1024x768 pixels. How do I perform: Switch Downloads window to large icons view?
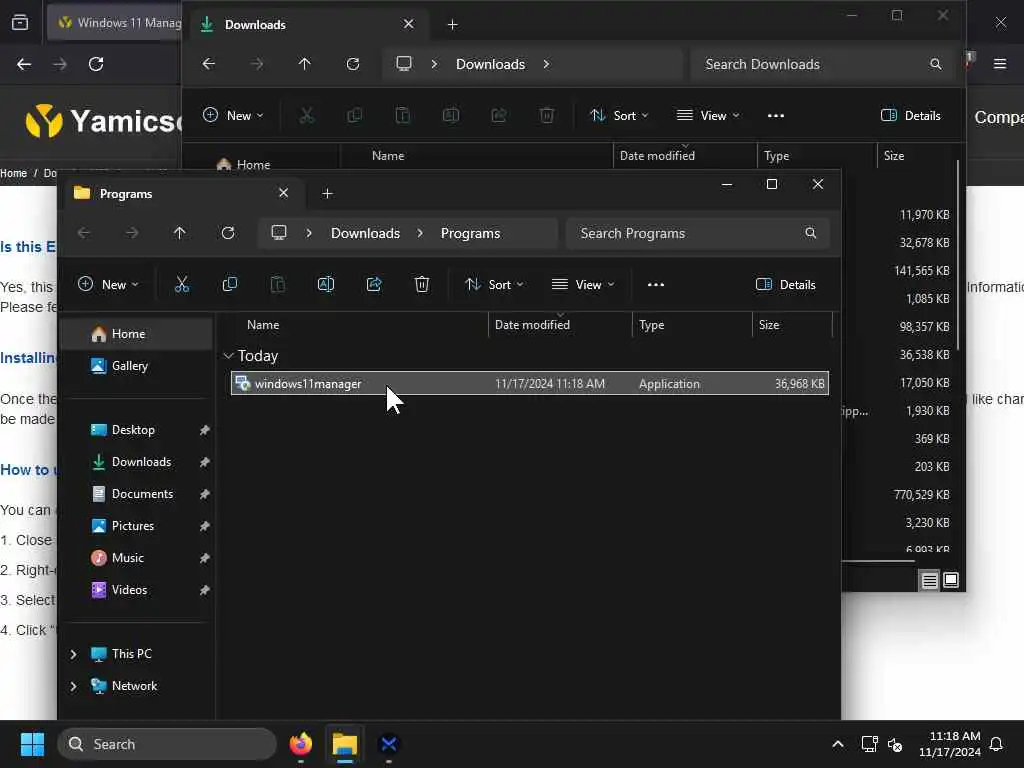click(951, 580)
